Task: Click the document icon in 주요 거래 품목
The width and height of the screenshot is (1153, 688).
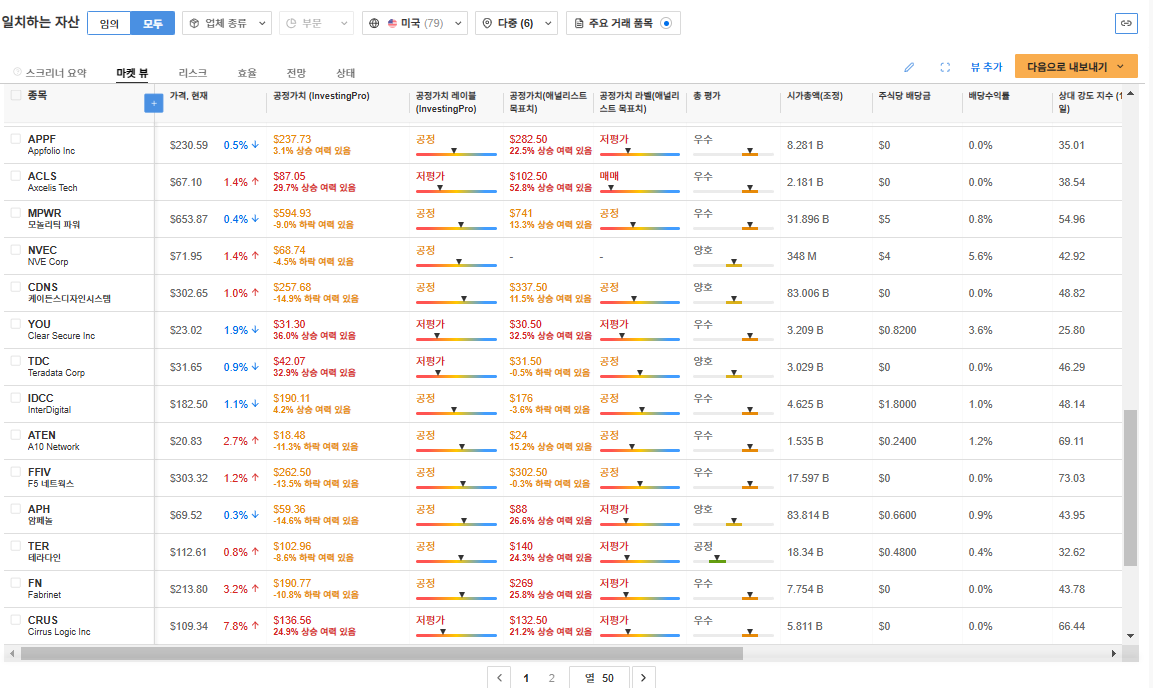Action: click(579, 24)
